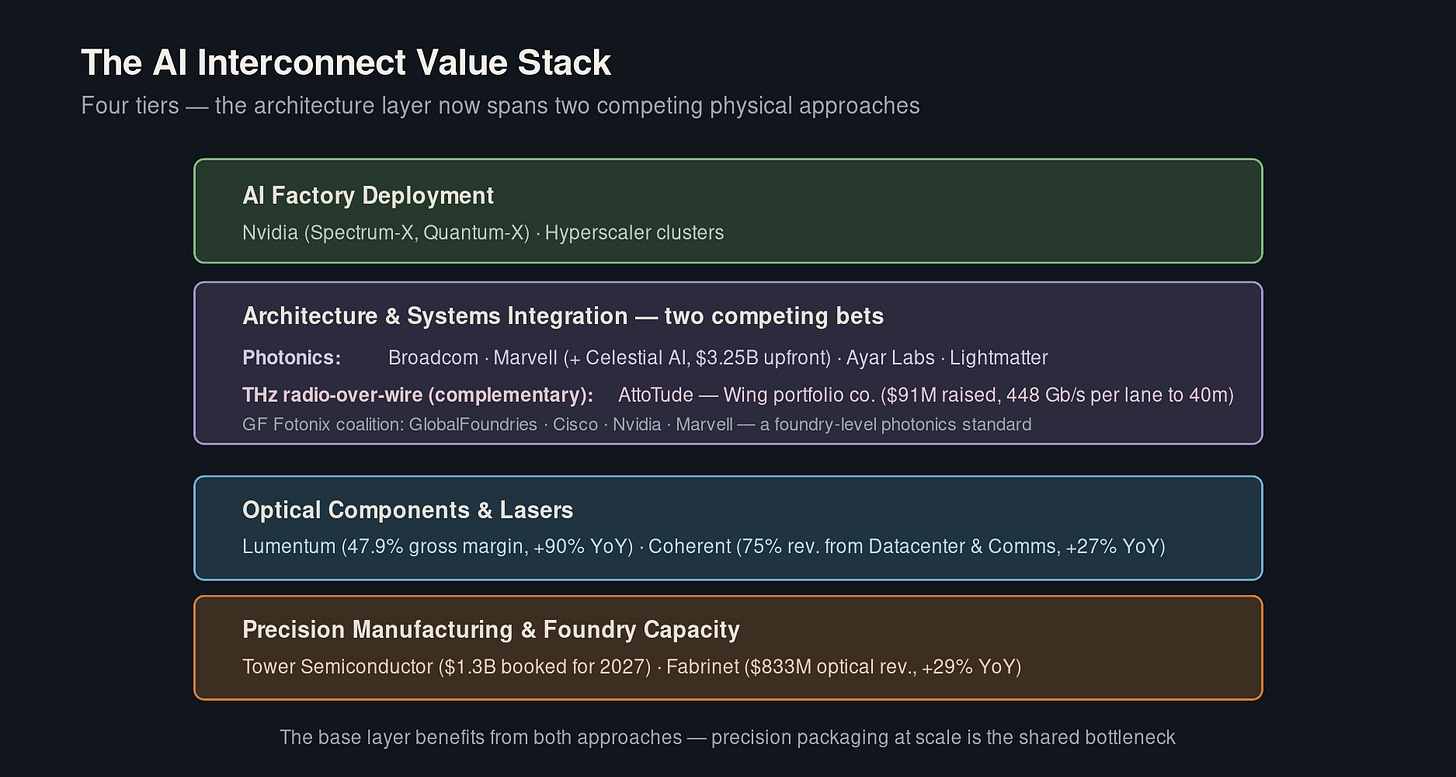Click the footer note 'The base layer benefits from both approaches'
This screenshot has height=777, width=1456.
pos(728,738)
